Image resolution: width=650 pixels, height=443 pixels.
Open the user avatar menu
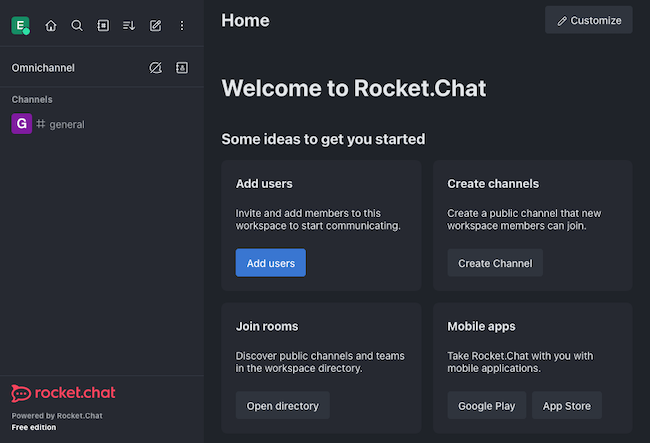point(20,25)
